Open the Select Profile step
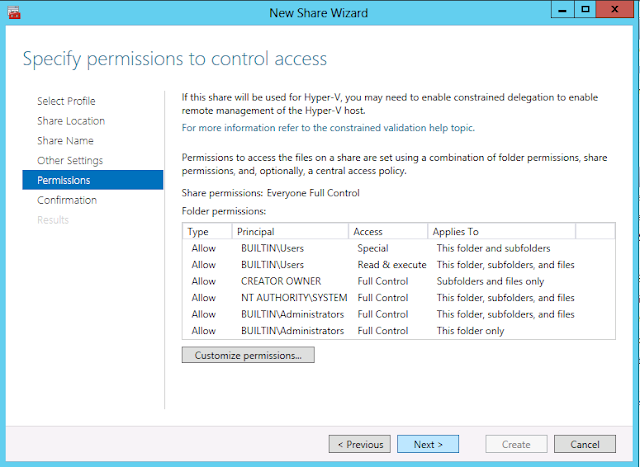The height and width of the screenshot is (467, 640). [x=66, y=101]
